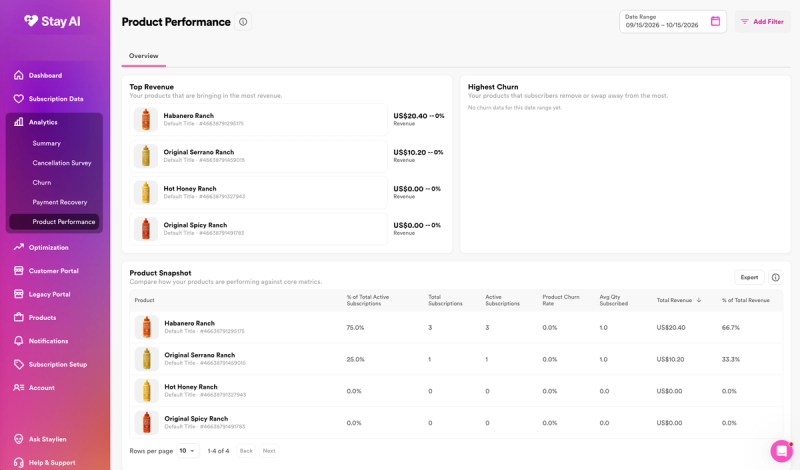Screen dimensions: 800x470
Task: Click sort arrow on Total Revenue column
Action: tap(699, 300)
